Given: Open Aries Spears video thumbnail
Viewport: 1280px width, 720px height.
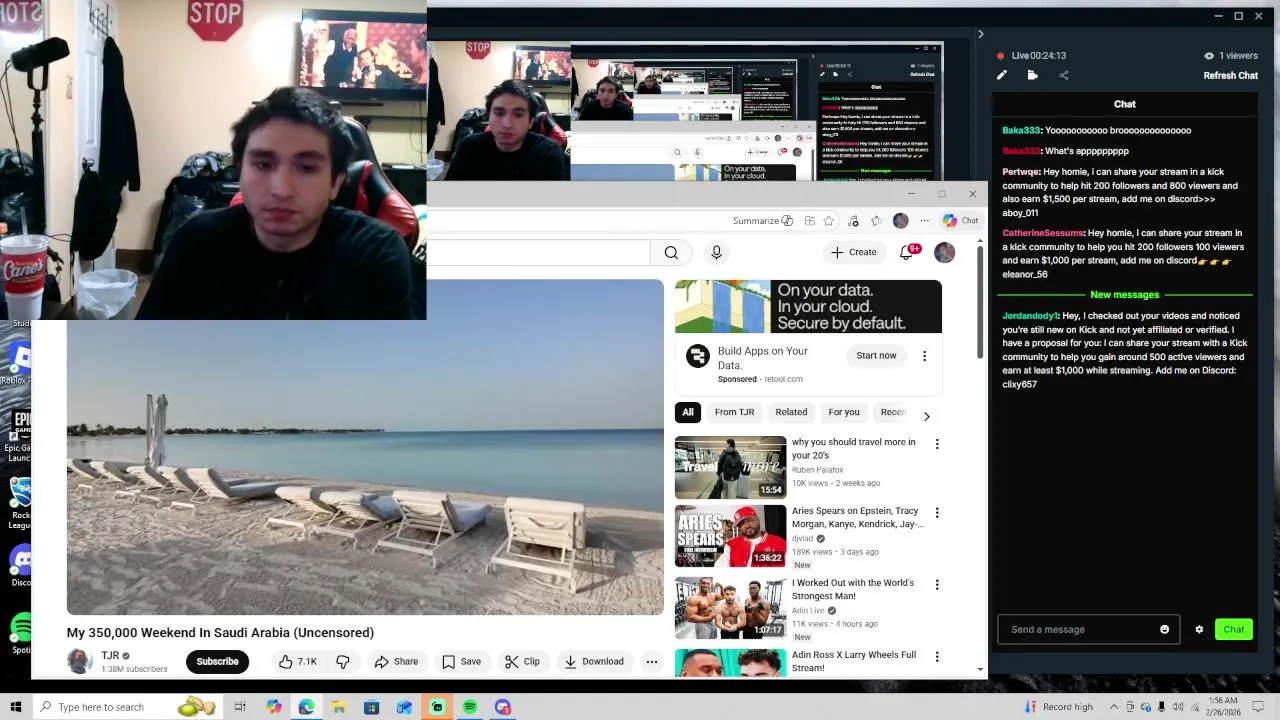Looking at the screenshot, I should pos(730,536).
